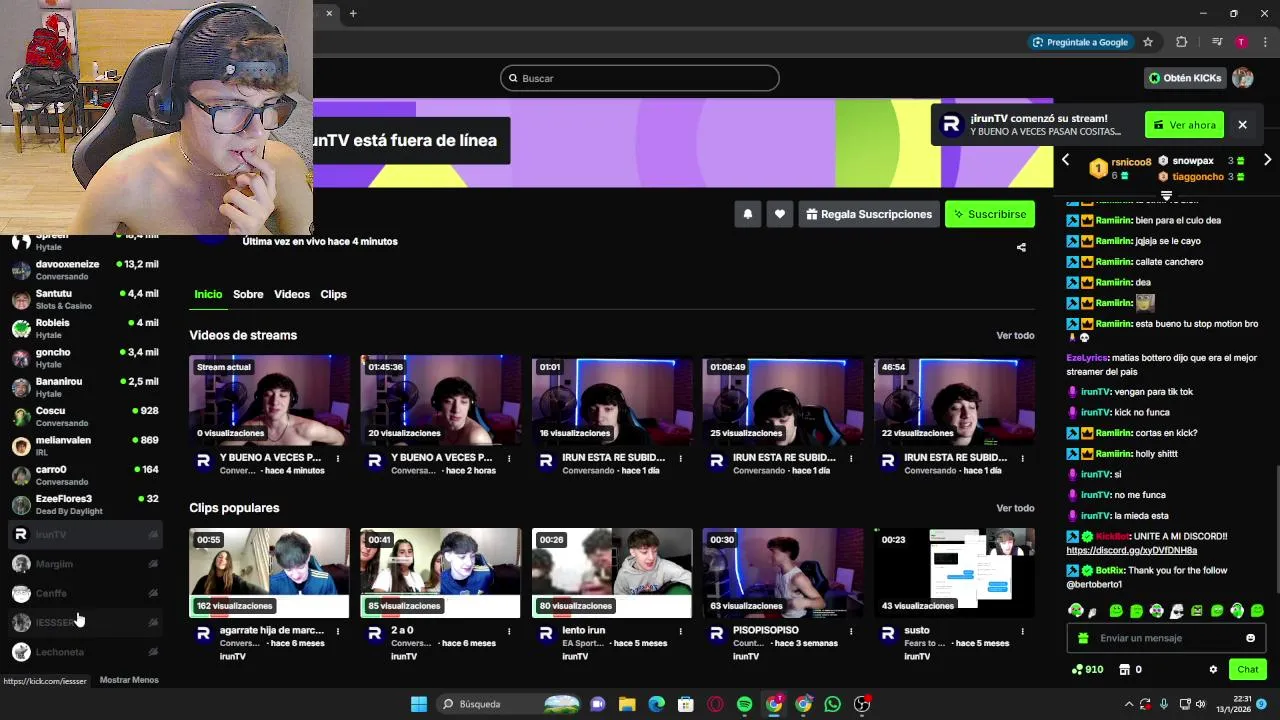Image resolution: width=1280 pixels, height=720 pixels.
Task: Click the Obtén KICKs button
Action: (1186, 78)
